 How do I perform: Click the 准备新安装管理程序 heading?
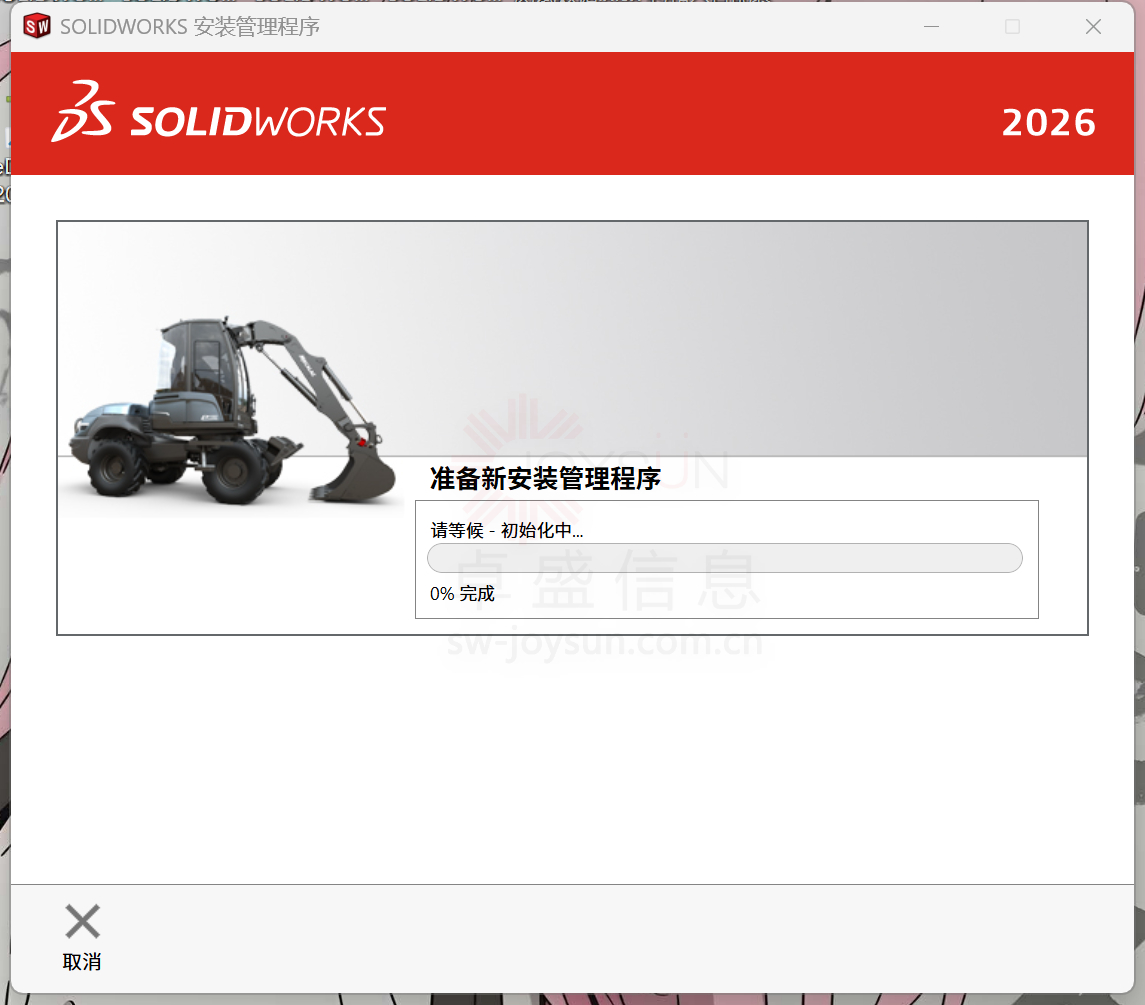coord(545,479)
